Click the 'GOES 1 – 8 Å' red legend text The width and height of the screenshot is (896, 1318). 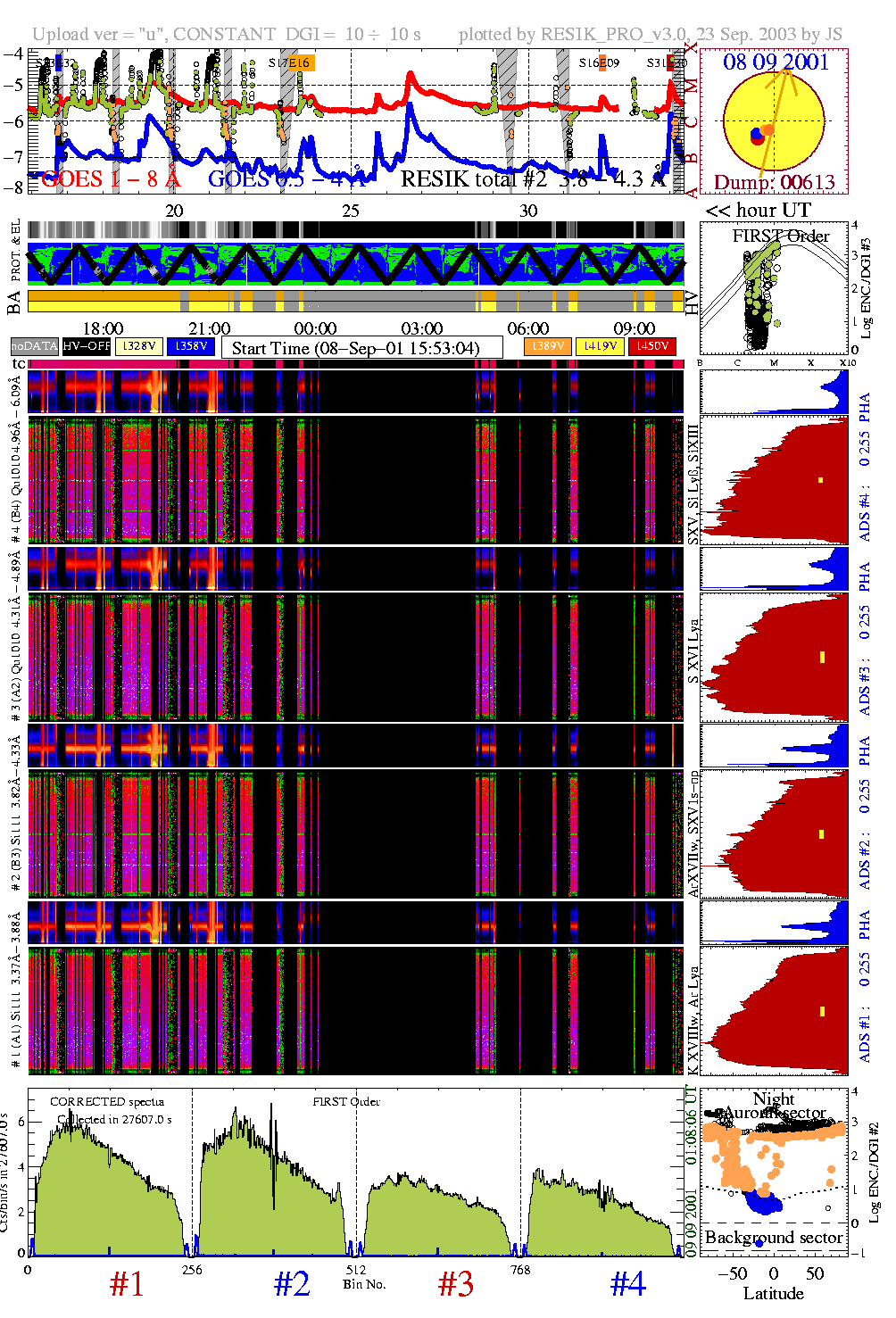(x=110, y=179)
